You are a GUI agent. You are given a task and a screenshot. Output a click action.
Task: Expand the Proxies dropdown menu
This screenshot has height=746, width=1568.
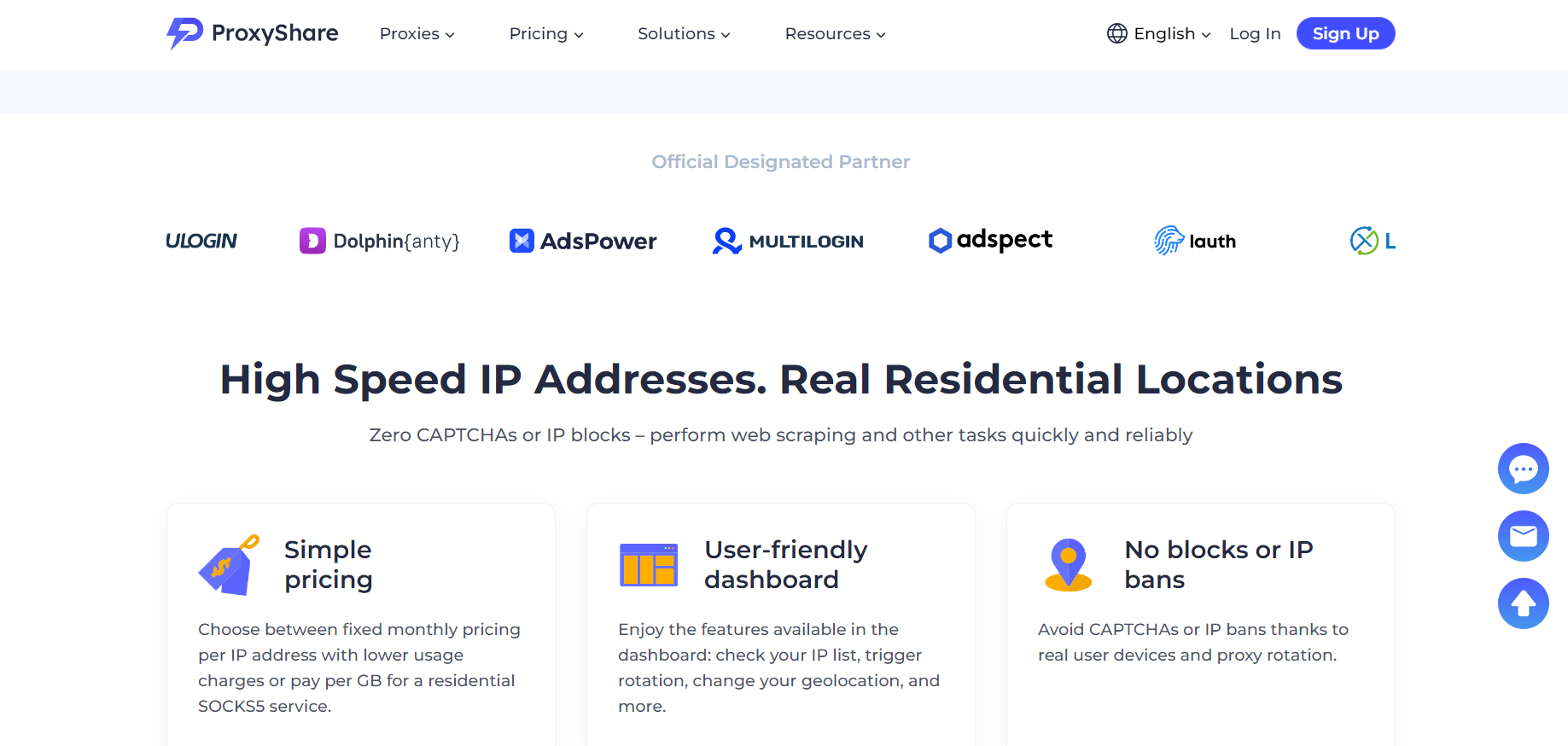click(x=417, y=34)
